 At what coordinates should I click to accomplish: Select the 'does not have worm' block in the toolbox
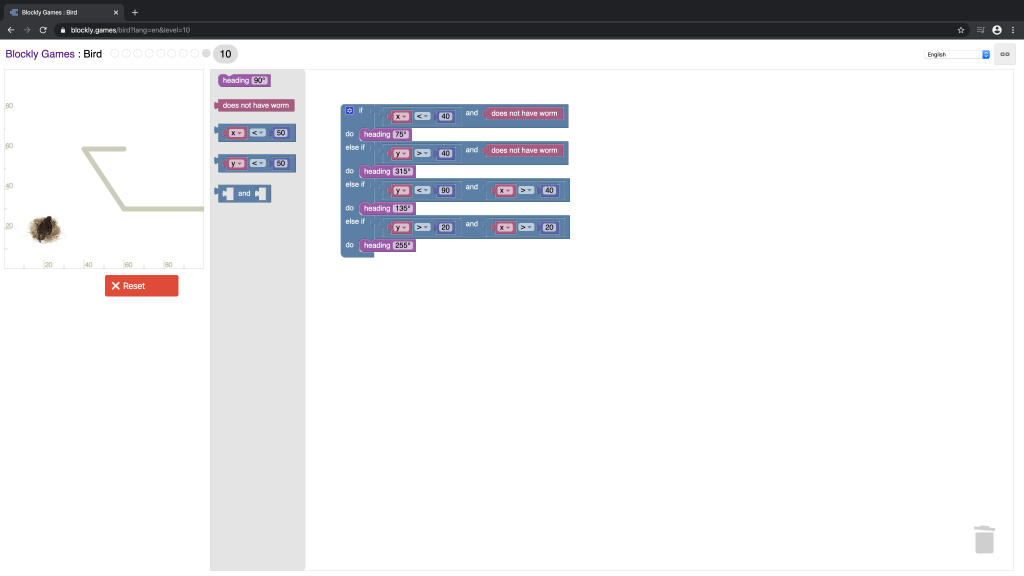[x=256, y=105]
